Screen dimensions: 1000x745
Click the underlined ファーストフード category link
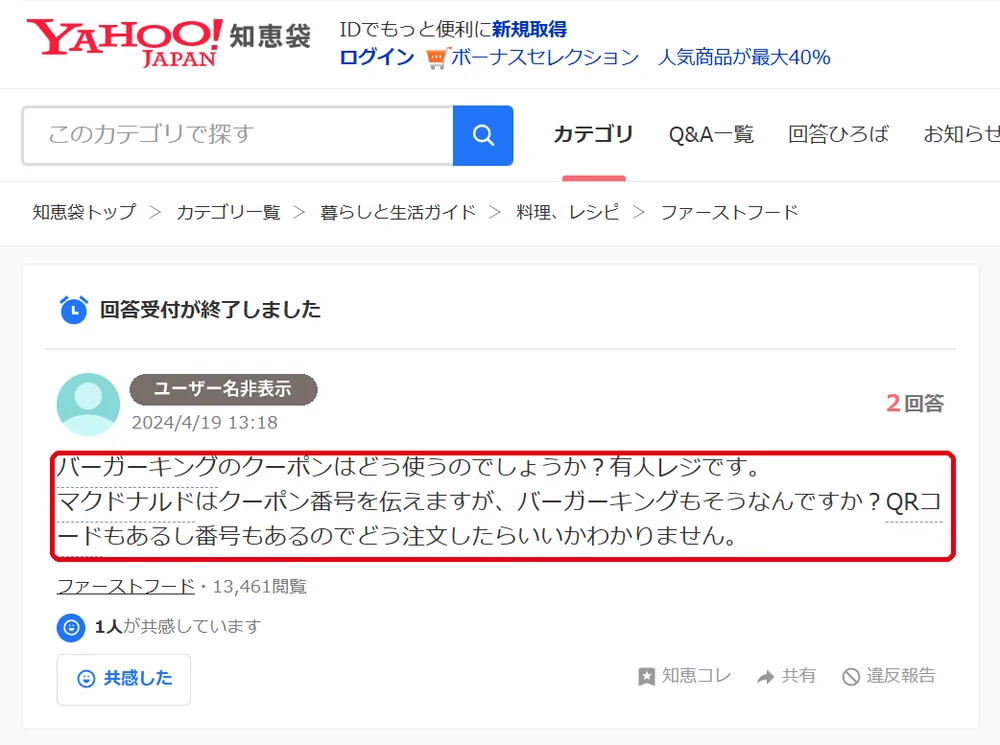[126, 586]
